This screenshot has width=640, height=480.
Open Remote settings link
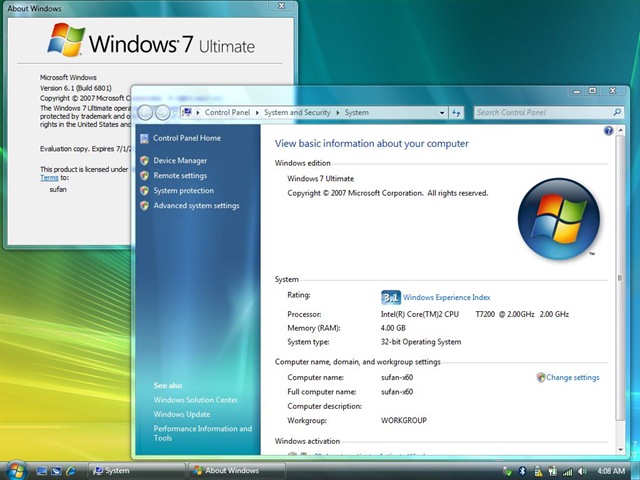(x=180, y=176)
